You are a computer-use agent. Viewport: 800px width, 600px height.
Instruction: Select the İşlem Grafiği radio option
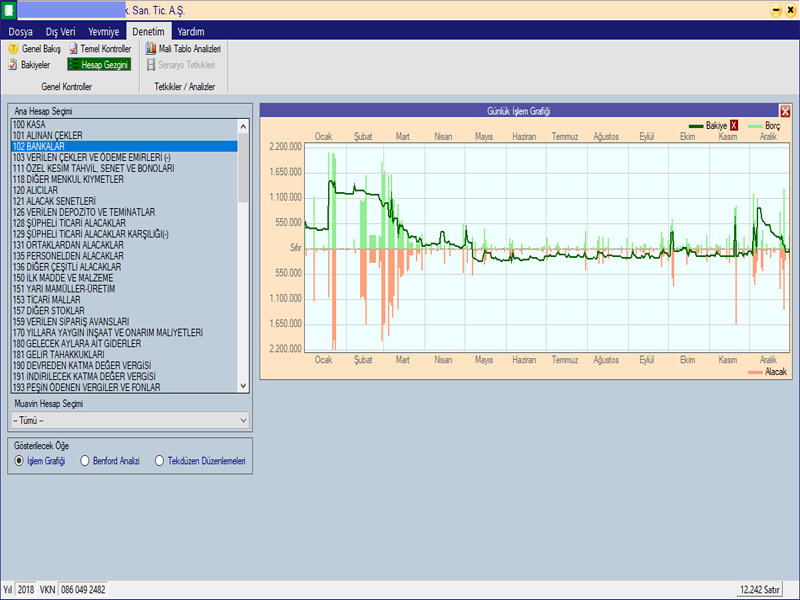[19, 461]
